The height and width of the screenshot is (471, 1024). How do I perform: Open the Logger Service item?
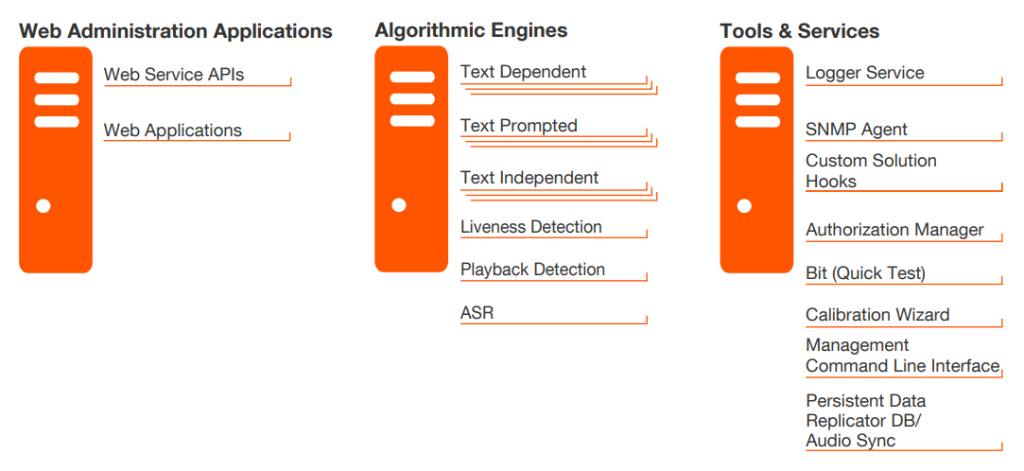[865, 73]
